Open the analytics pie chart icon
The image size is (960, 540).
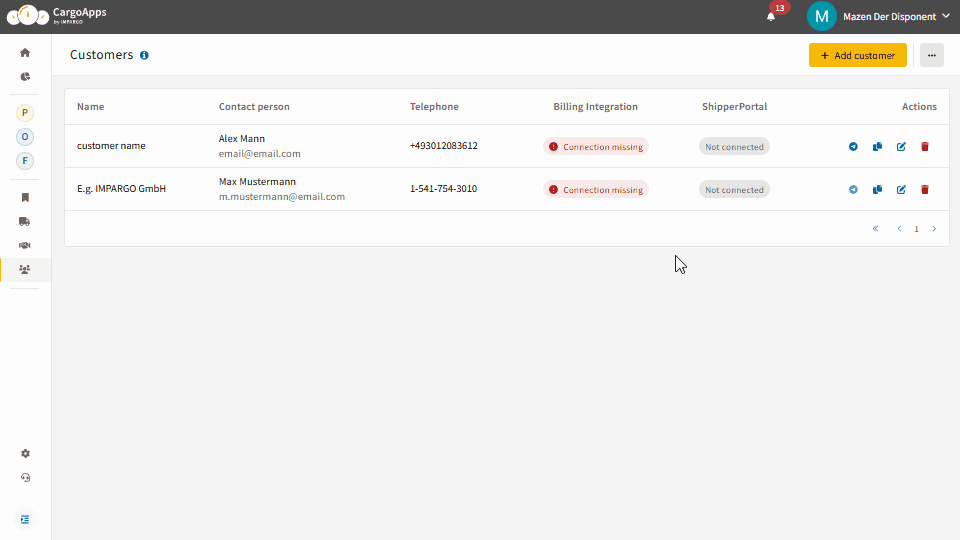[25, 77]
